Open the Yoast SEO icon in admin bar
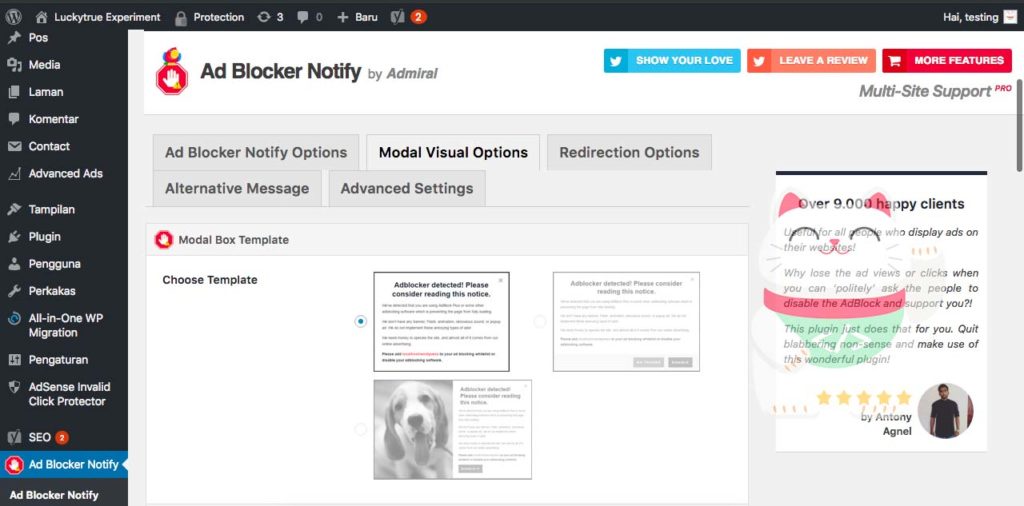The image size is (1024, 506). 398,17
